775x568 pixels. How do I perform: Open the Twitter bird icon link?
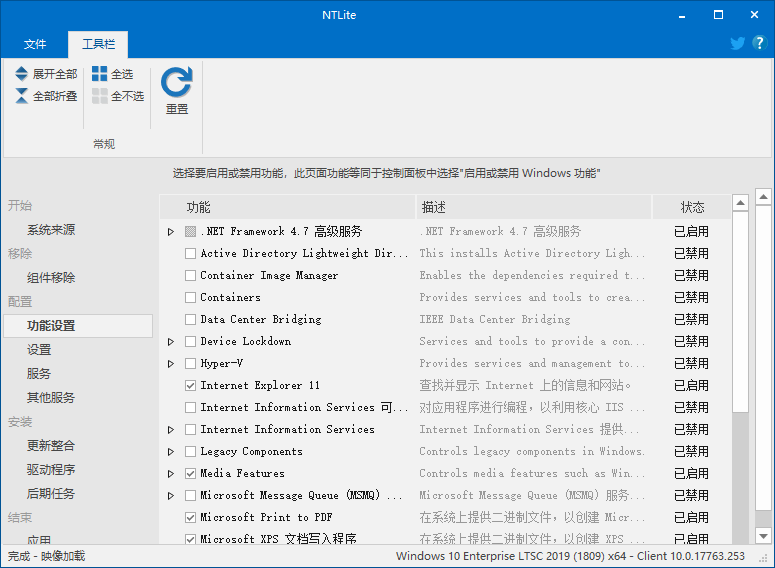(738, 43)
